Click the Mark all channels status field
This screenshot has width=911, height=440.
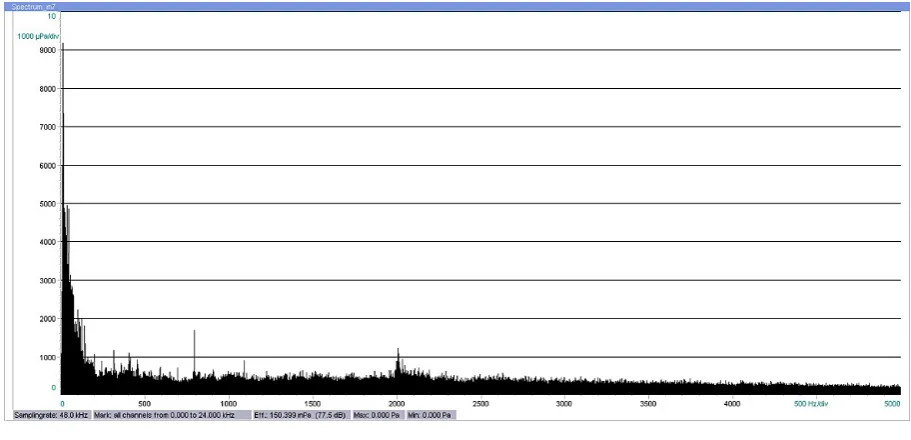171,416
